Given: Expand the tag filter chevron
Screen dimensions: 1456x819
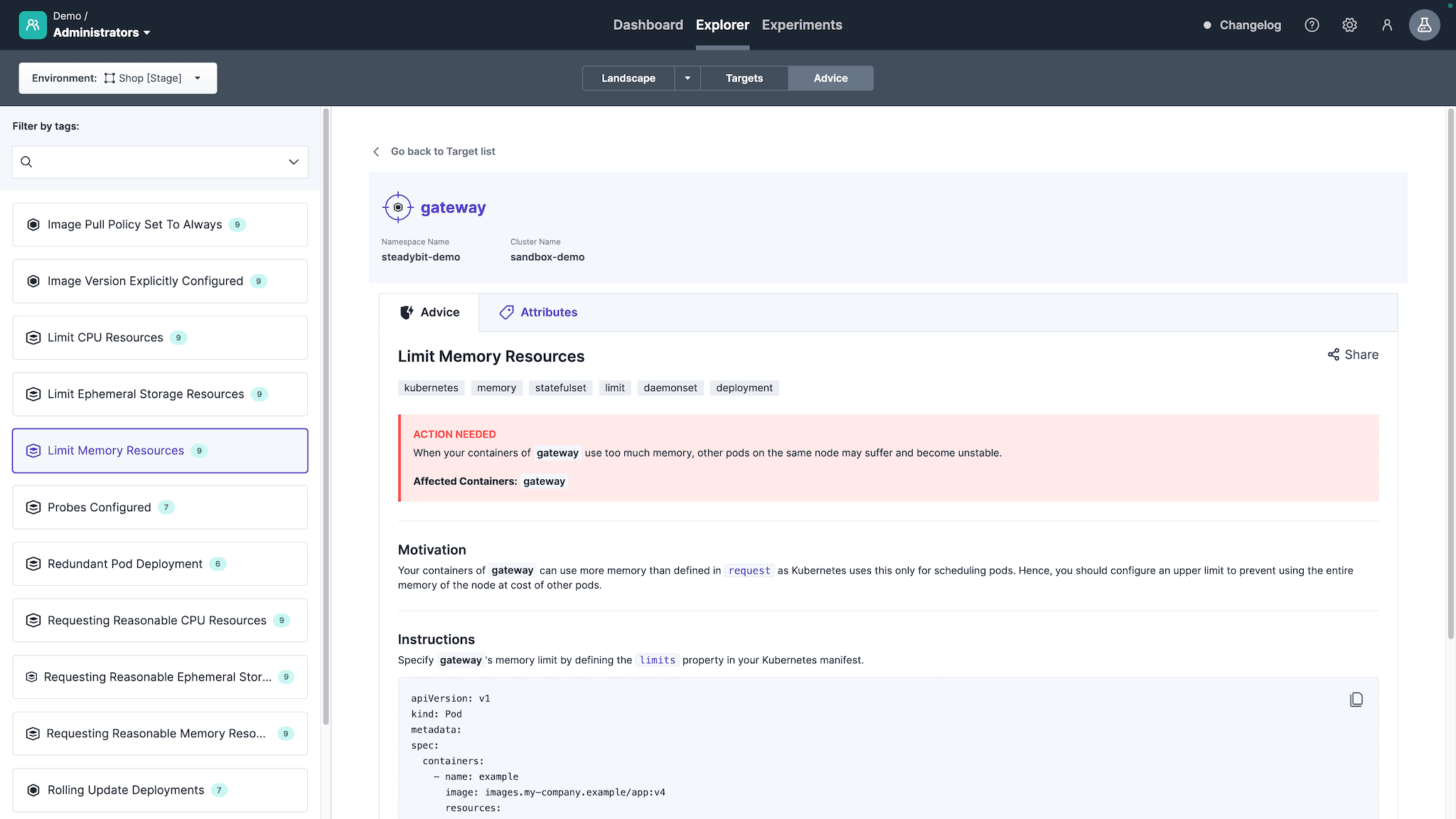Looking at the screenshot, I should [x=294, y=162].
